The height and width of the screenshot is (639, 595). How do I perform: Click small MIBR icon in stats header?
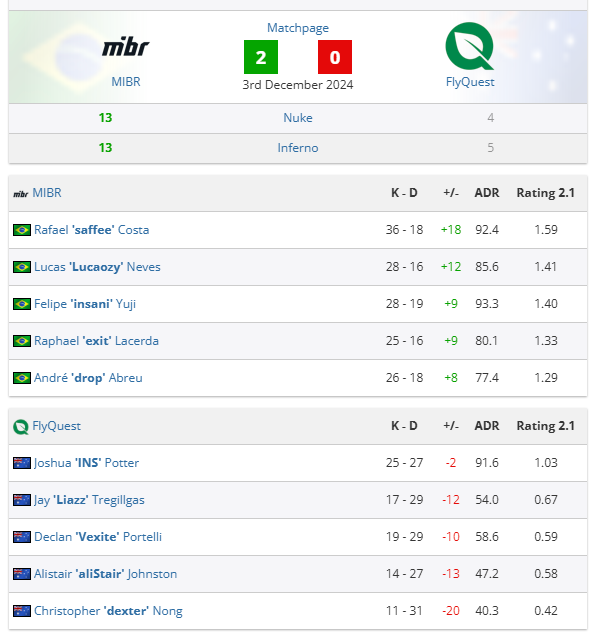21,194
